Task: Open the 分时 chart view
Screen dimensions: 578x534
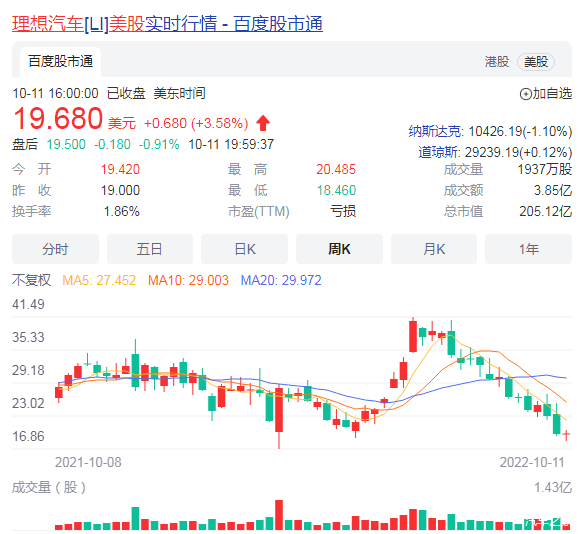Action: (x=55, y=249)
